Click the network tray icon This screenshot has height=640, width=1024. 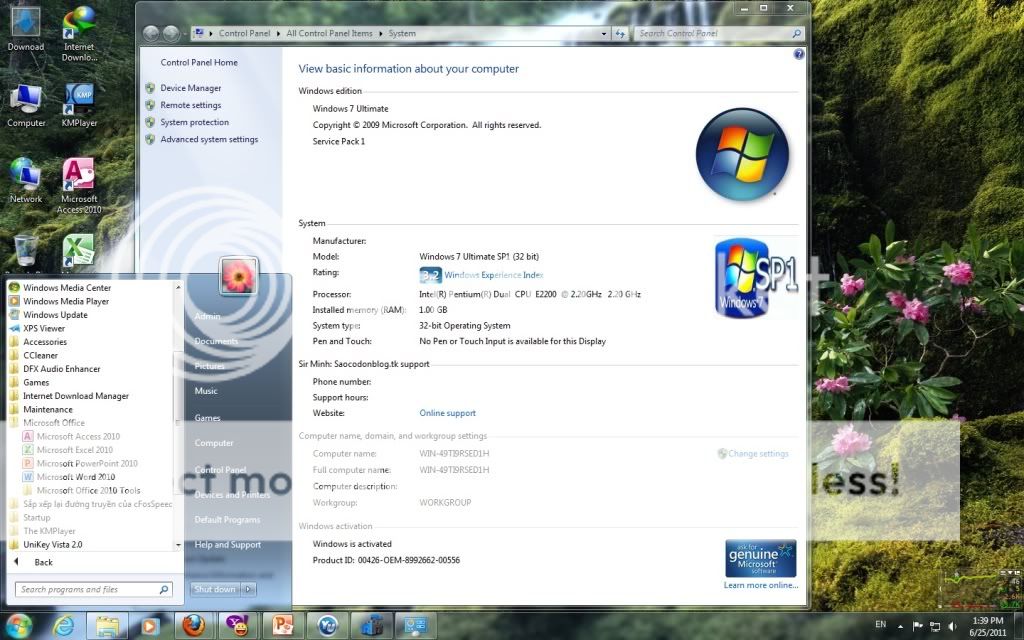tap(935, 626)
